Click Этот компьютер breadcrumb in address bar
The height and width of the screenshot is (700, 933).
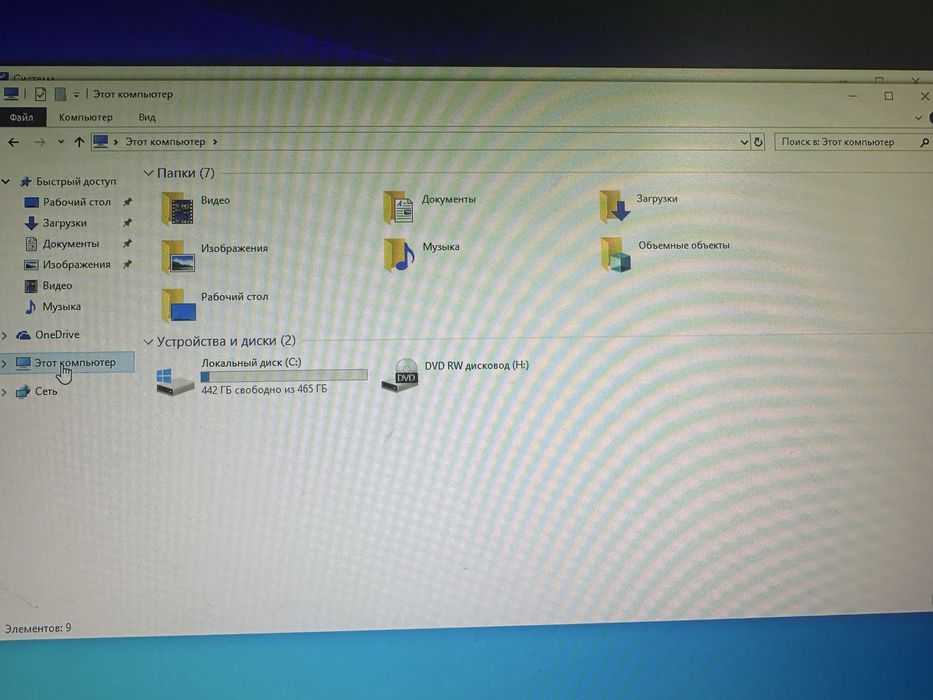(x=165, y=142)
